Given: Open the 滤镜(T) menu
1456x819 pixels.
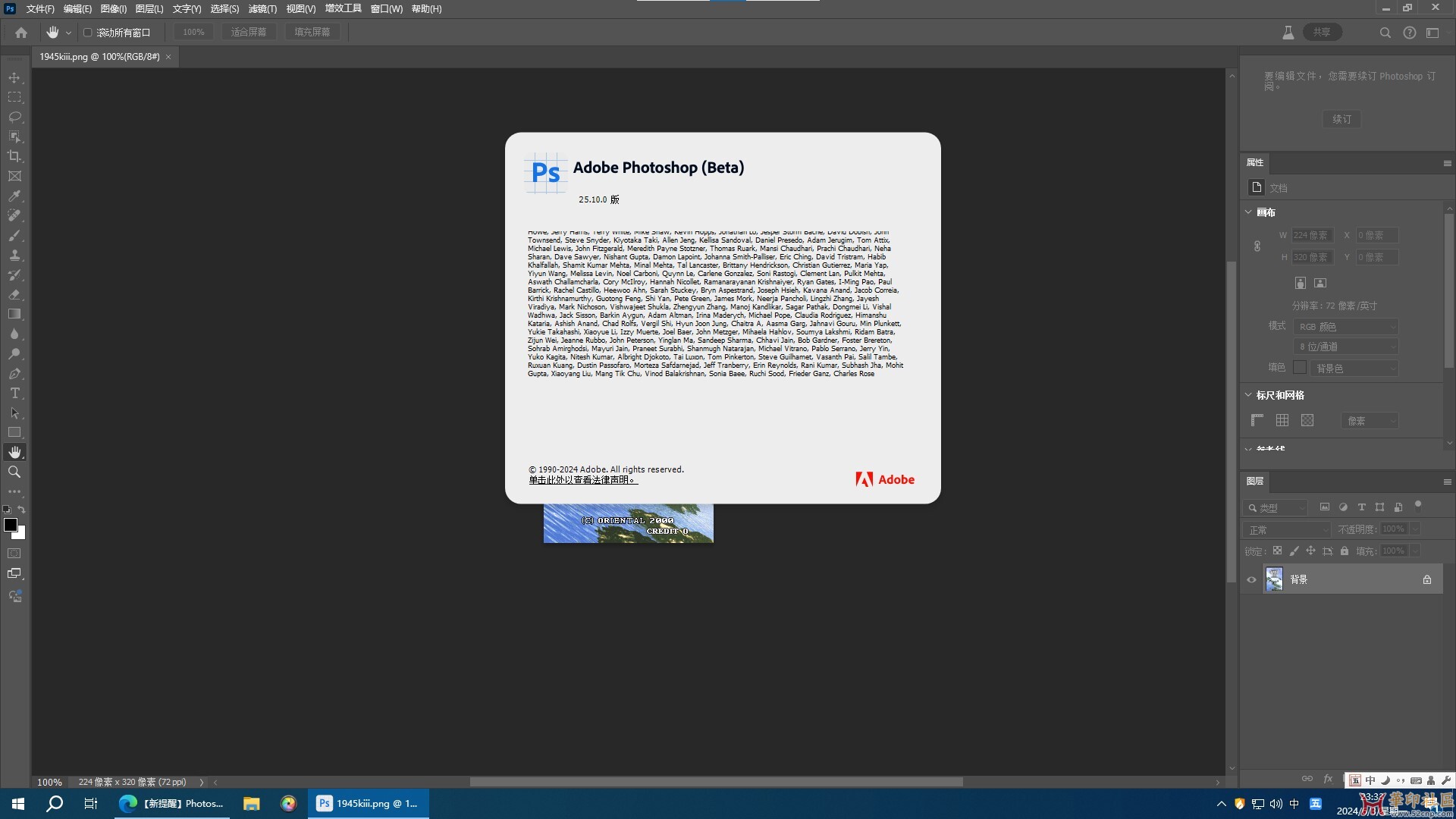Looking at the screenshot, I should click(262, 9).
